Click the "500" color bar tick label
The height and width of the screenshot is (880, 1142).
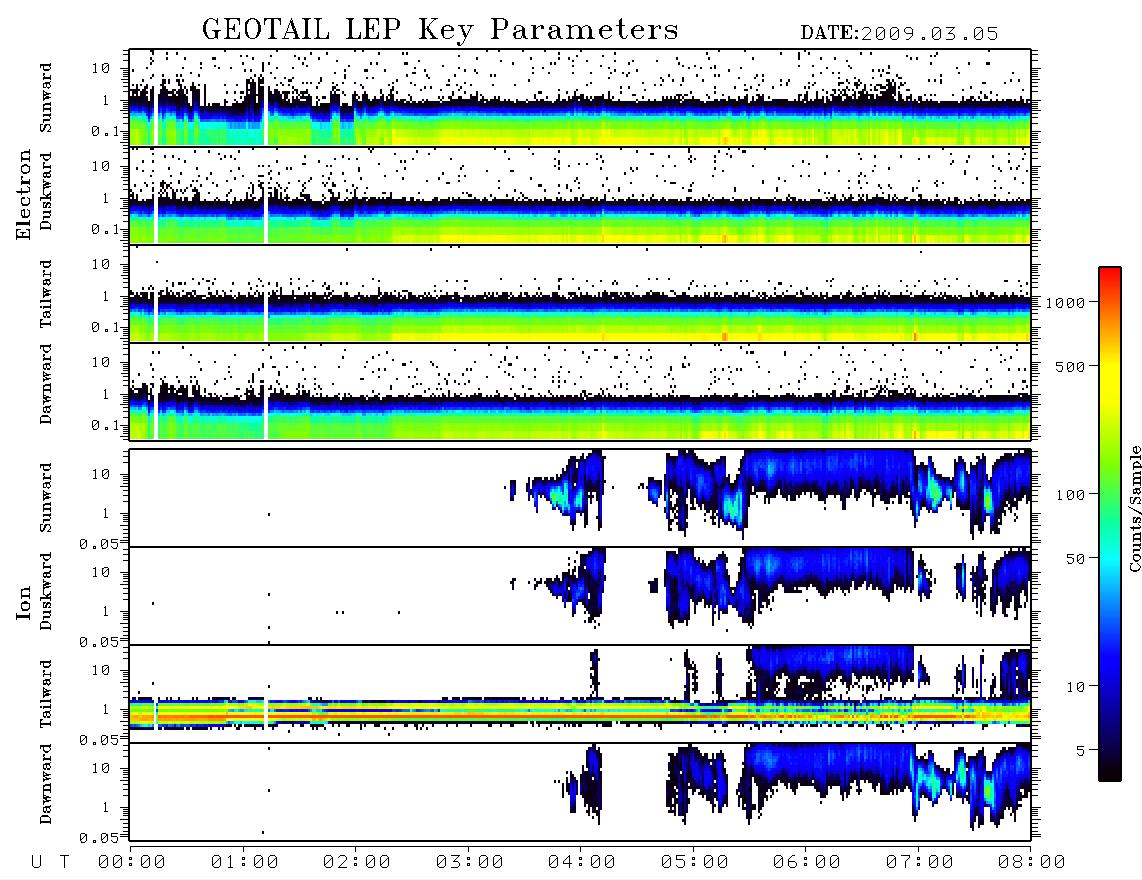pos(1071,367)
